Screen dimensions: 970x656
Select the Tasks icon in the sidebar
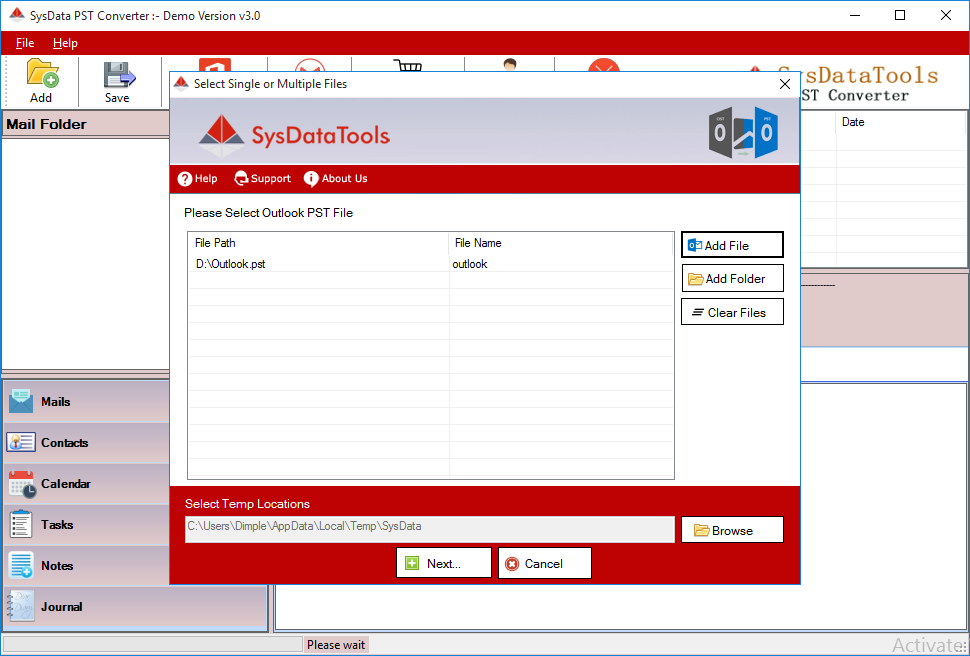[x=22, y=524]
